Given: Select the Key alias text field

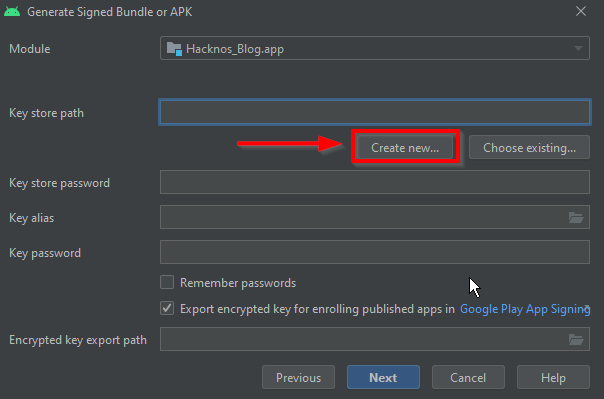Looking at the screenshot, I should pyautogui.click(x=364, y=217).
